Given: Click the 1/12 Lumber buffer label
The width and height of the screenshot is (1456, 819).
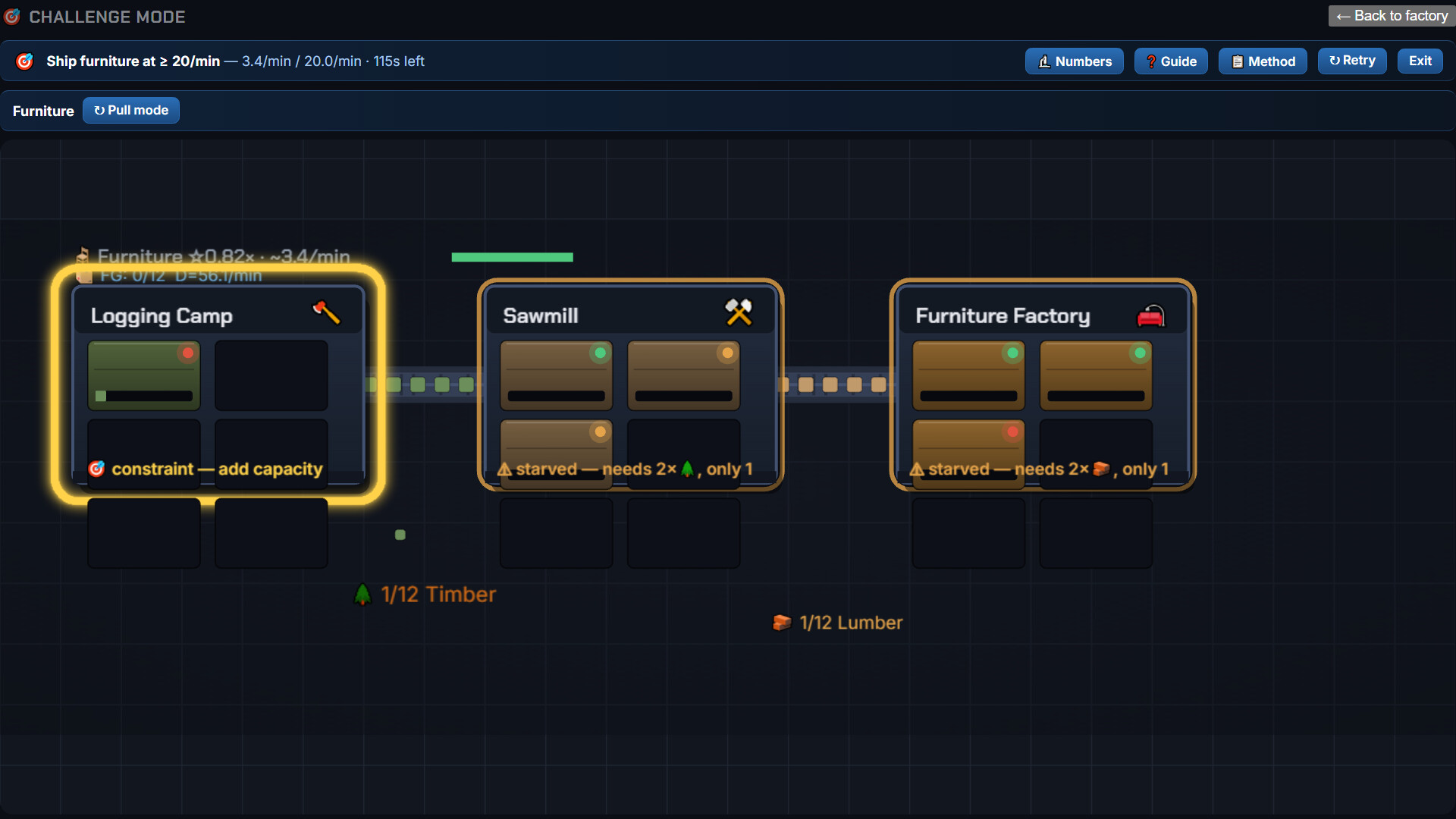Looking at the screenshot, I should (x=851, y=623).
